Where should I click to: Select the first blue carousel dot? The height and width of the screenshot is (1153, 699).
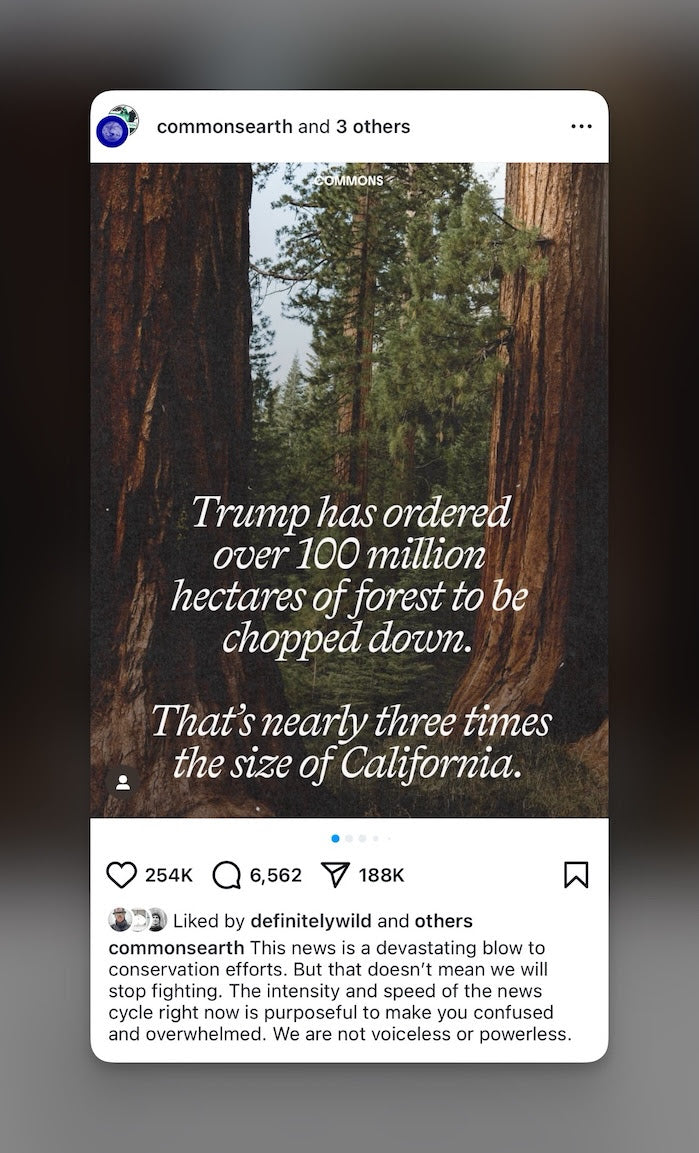click(x=335, y=838)
